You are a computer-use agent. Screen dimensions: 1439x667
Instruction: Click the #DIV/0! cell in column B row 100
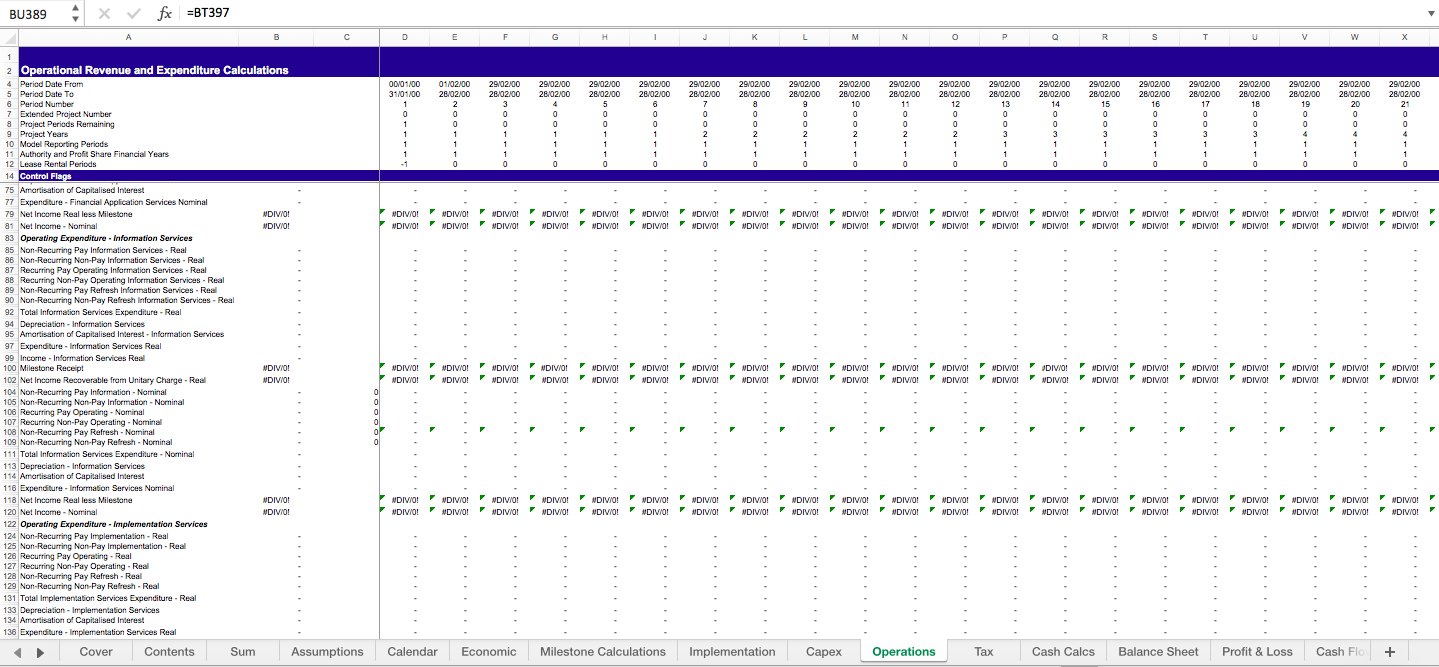276,368
